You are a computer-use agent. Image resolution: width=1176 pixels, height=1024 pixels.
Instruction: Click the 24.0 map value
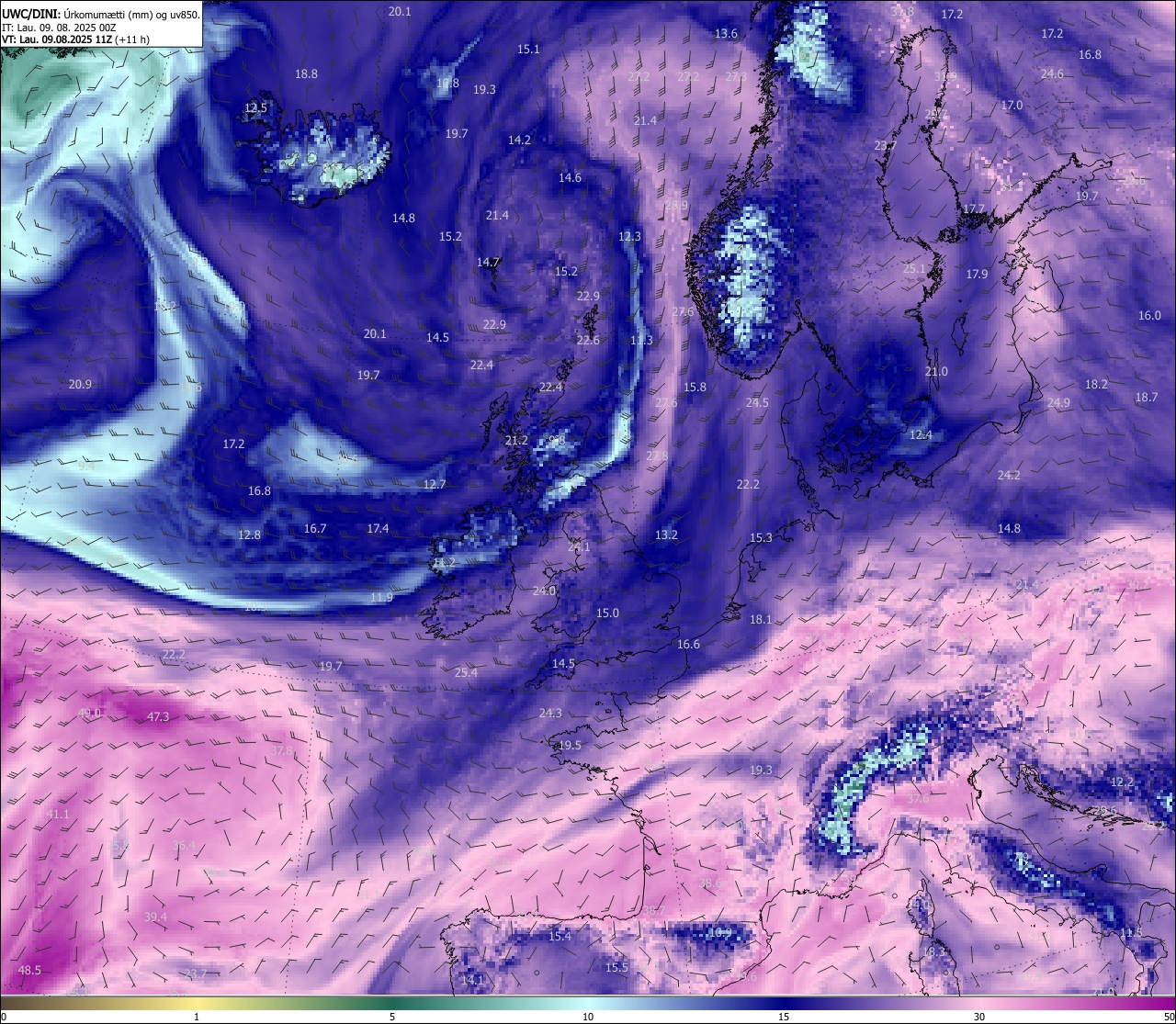544,591
